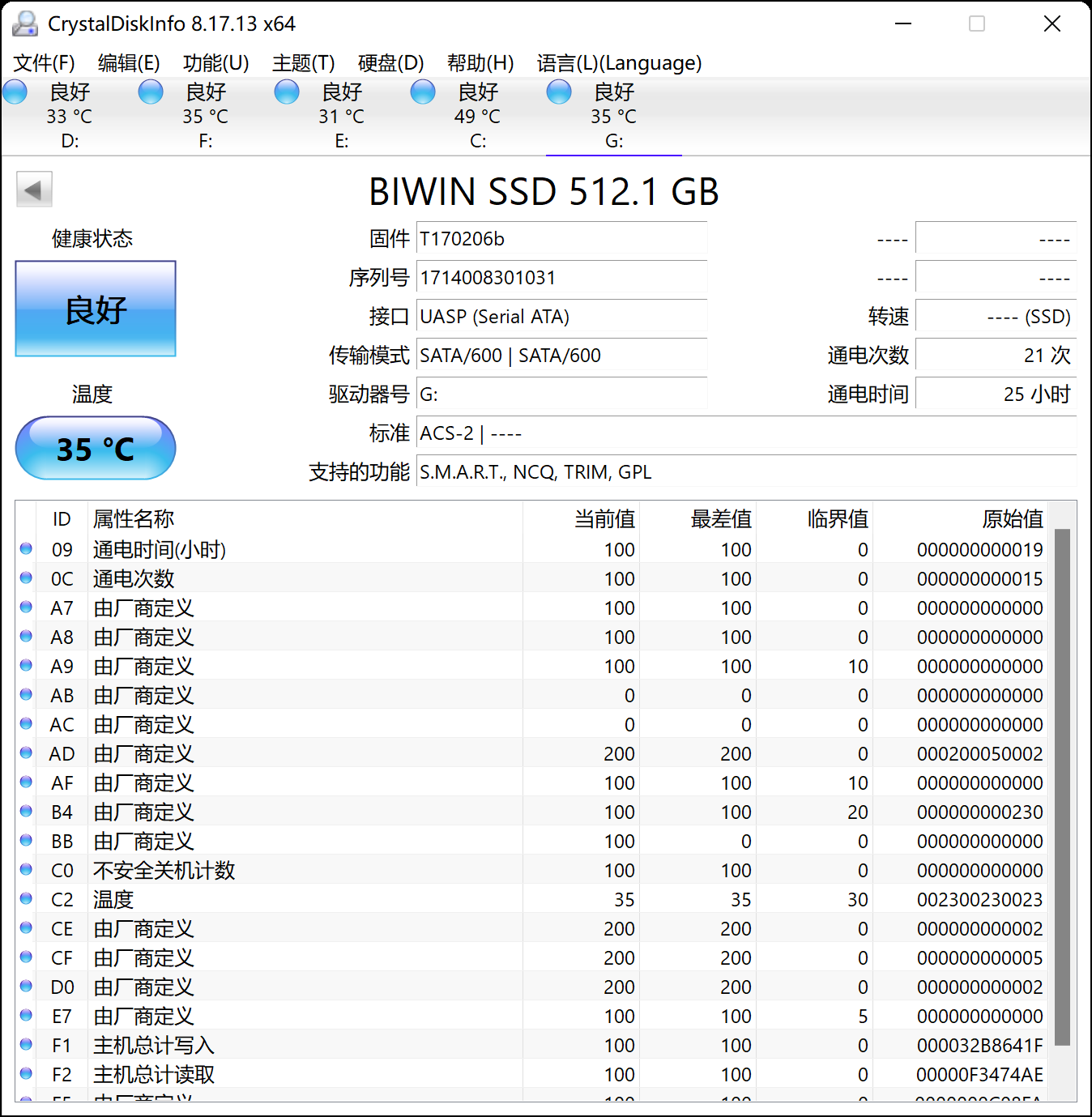
Task: Click the health orb above drive G:
Action: [x=559, y=92]
